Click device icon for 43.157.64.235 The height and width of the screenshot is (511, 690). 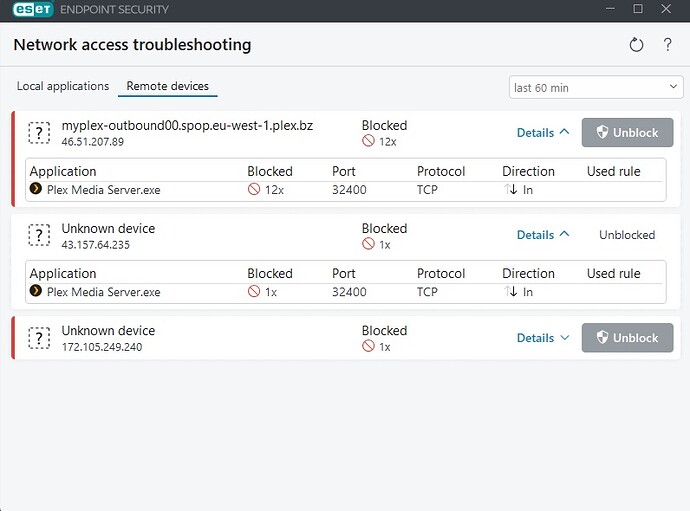click(39, 235)
